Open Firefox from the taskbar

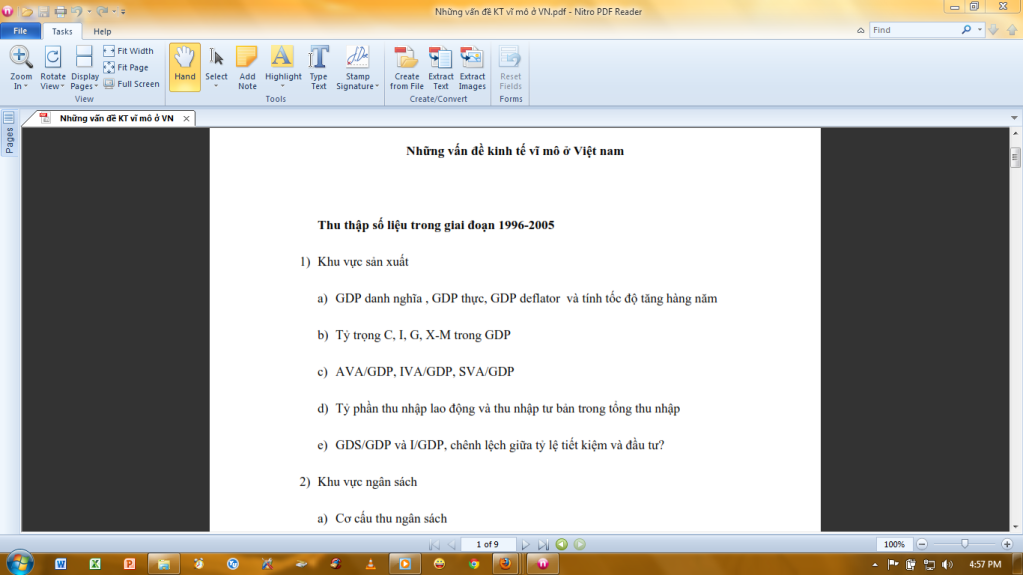tap(506, 564)
